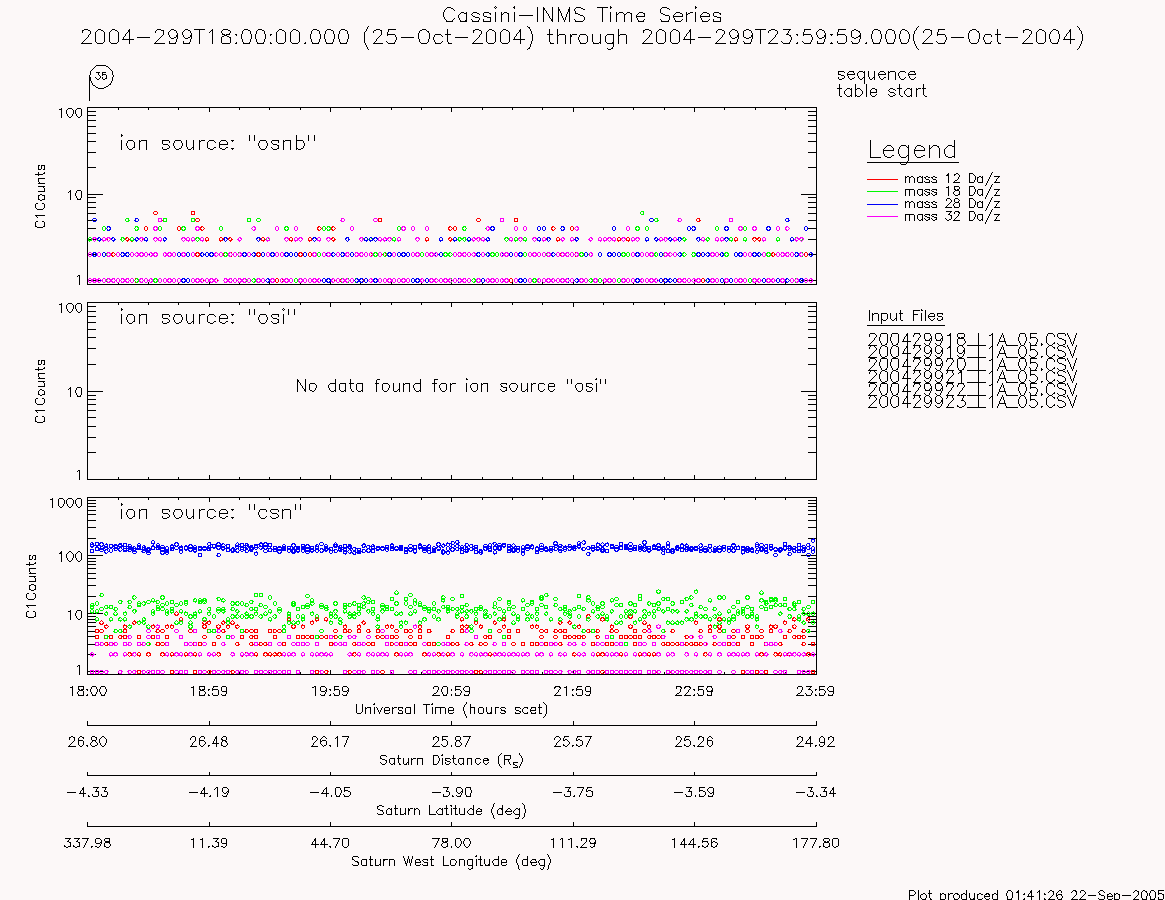Click the 'ion source: "csn"' panel label
The image size is (1165, 900).
tap(211, 512)
